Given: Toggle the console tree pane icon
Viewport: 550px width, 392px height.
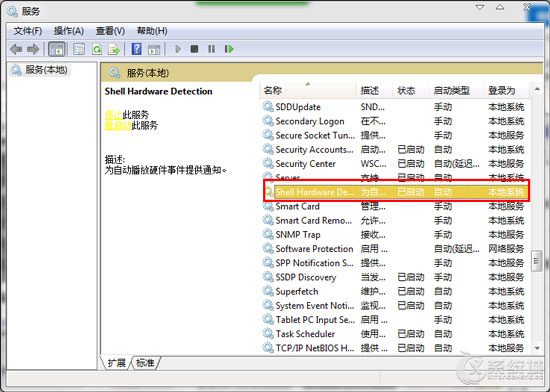Looking at the screenshot, I should [x=56, y=49].
